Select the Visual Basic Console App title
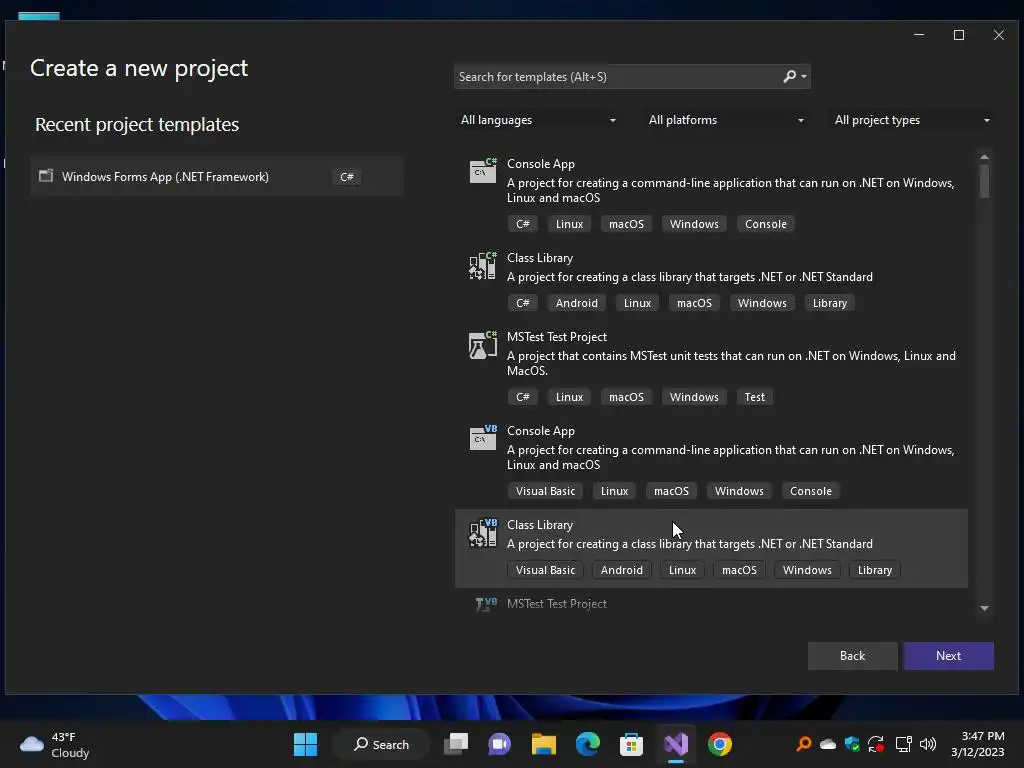1024x768 pixels. tap(541, 431)
